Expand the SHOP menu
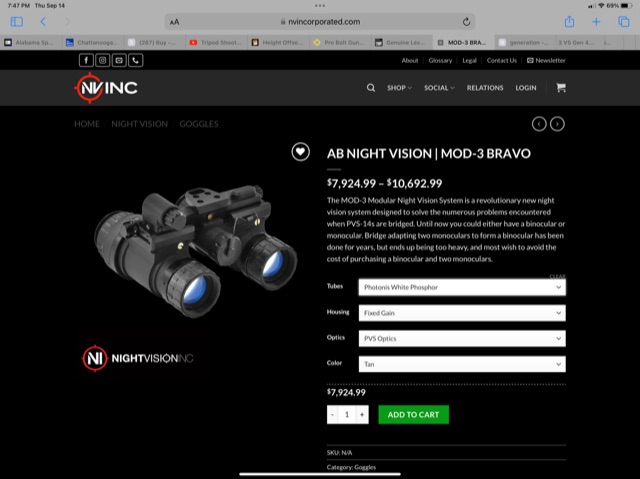Screen dimensions: 640x479 coord(399,88)
